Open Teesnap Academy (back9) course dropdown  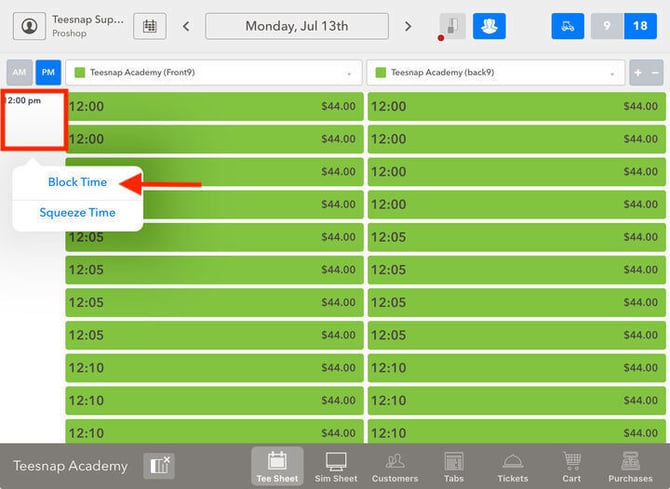click(496, 73)
